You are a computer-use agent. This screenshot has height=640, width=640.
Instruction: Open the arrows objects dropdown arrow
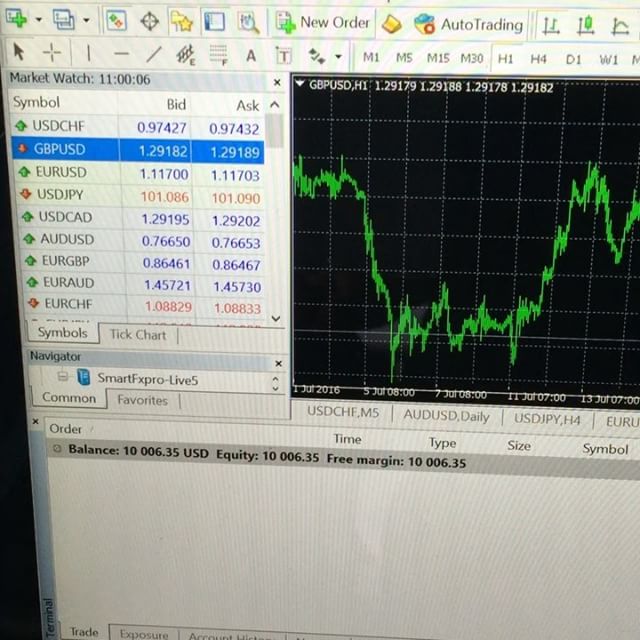point(338,56)
